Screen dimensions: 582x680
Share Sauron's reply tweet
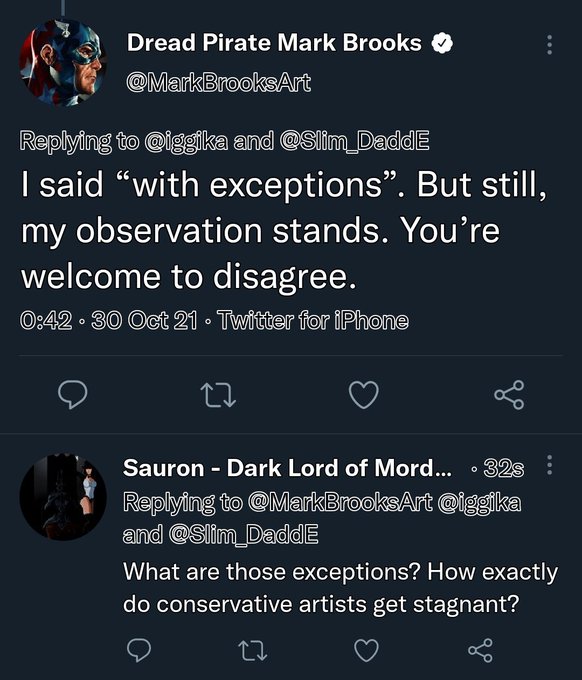tap(481, 650)
